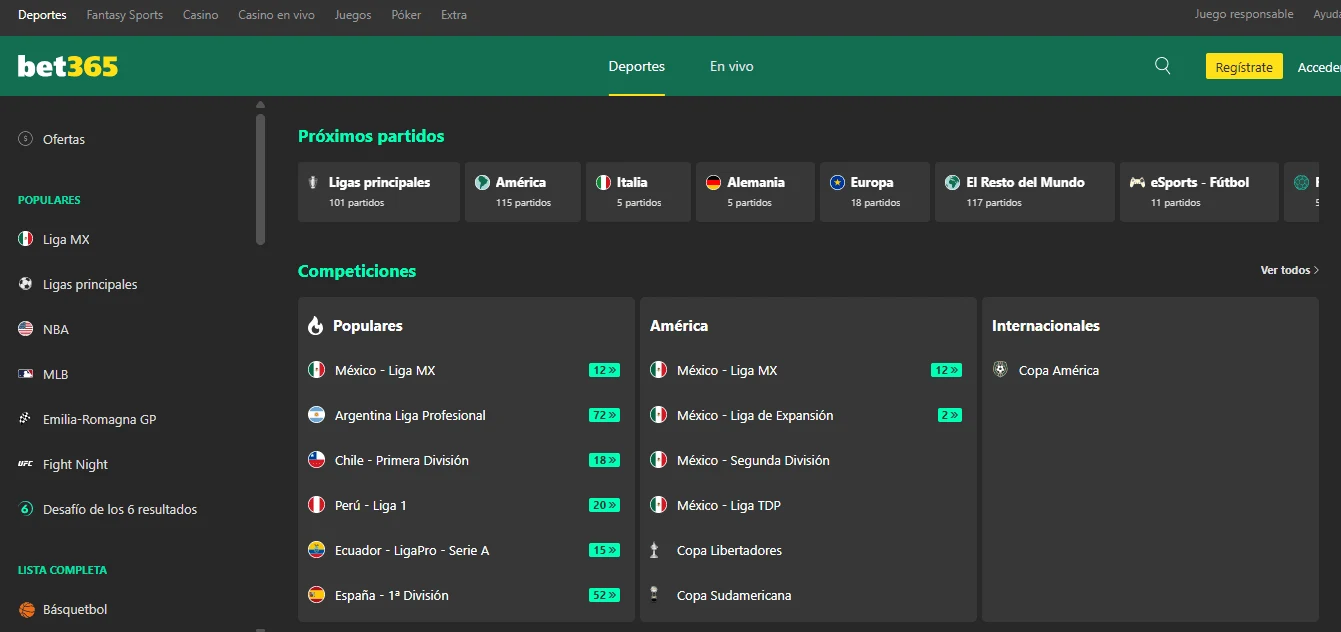This screenshot has height=632, width=1341.
Task: Click the sidebar scrollbar thumb
Action: pos(261,179)
